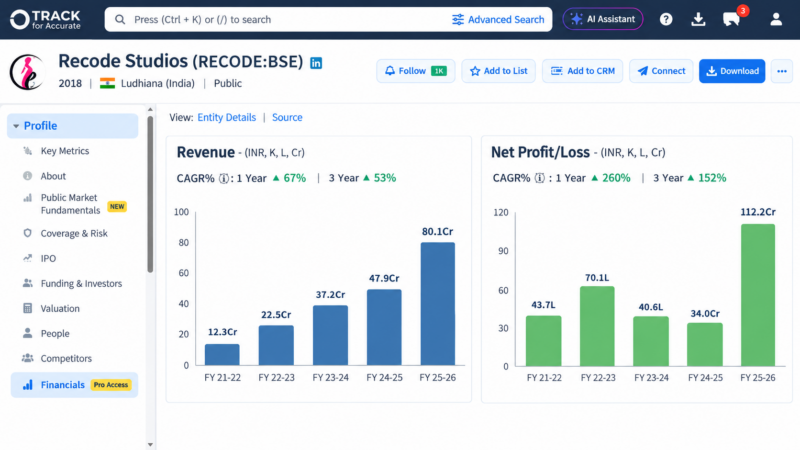Screen dimensions: 800x450
Task: Click the Recode Studios company logo
Action: click(28, 72)
